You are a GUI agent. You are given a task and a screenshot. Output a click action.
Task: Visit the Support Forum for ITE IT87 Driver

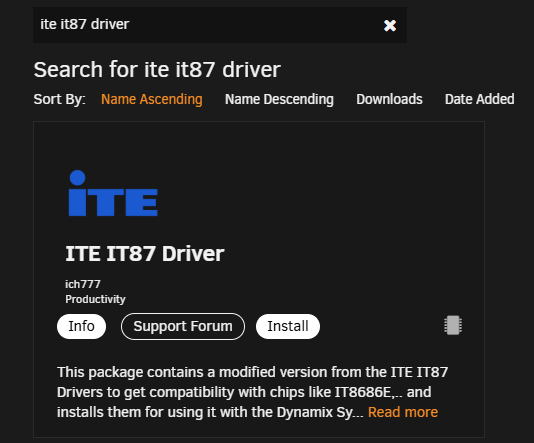coord(183,326)
